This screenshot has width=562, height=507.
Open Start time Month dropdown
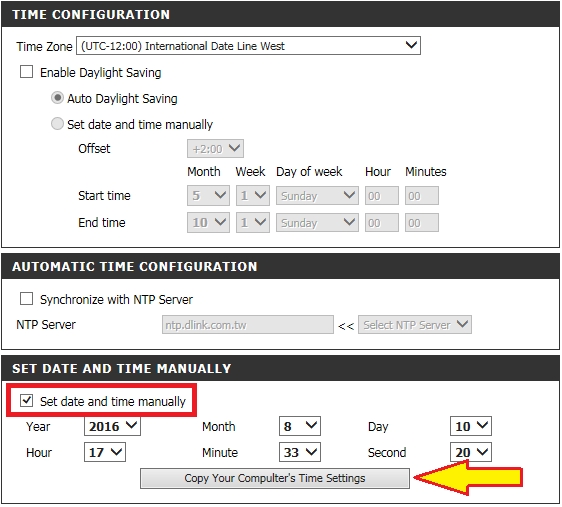(208, 196)
